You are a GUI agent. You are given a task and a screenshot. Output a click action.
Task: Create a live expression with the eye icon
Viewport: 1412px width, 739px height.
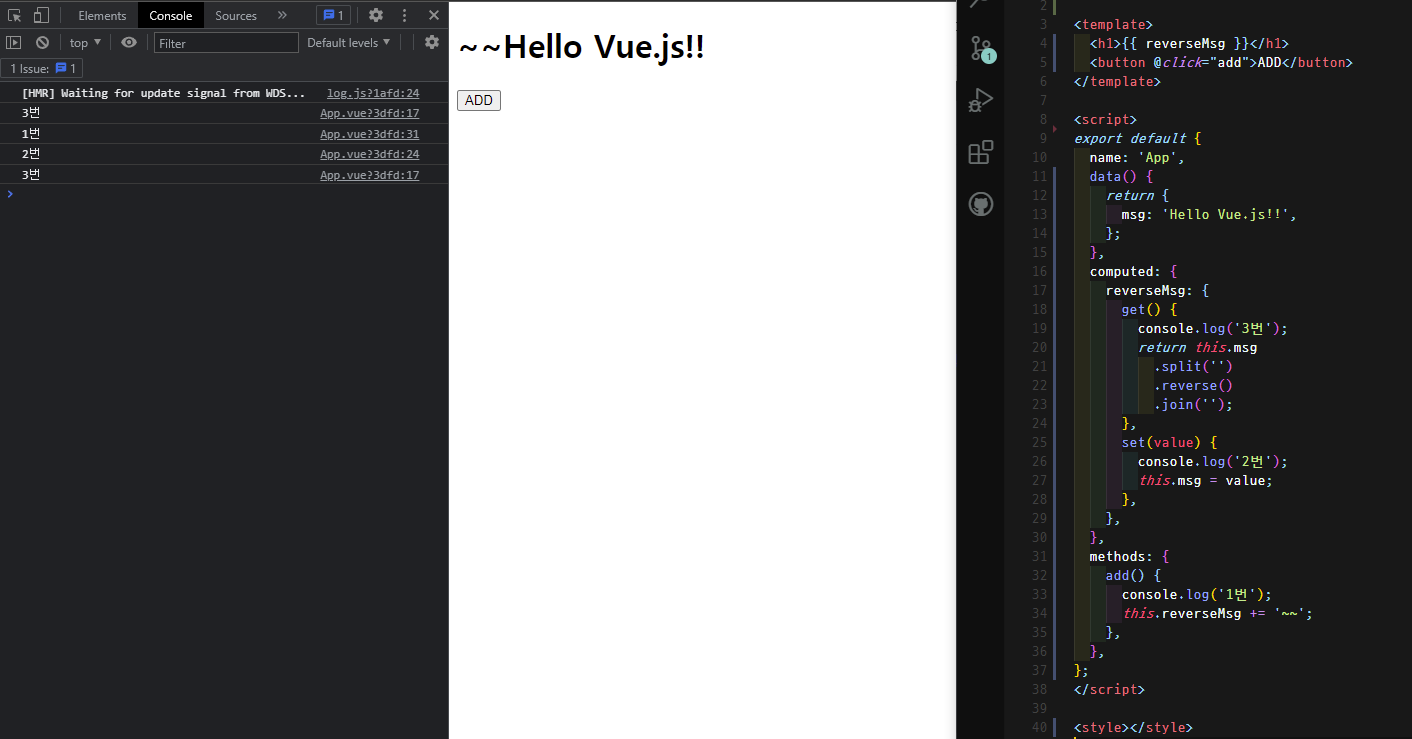pos(129,42)
